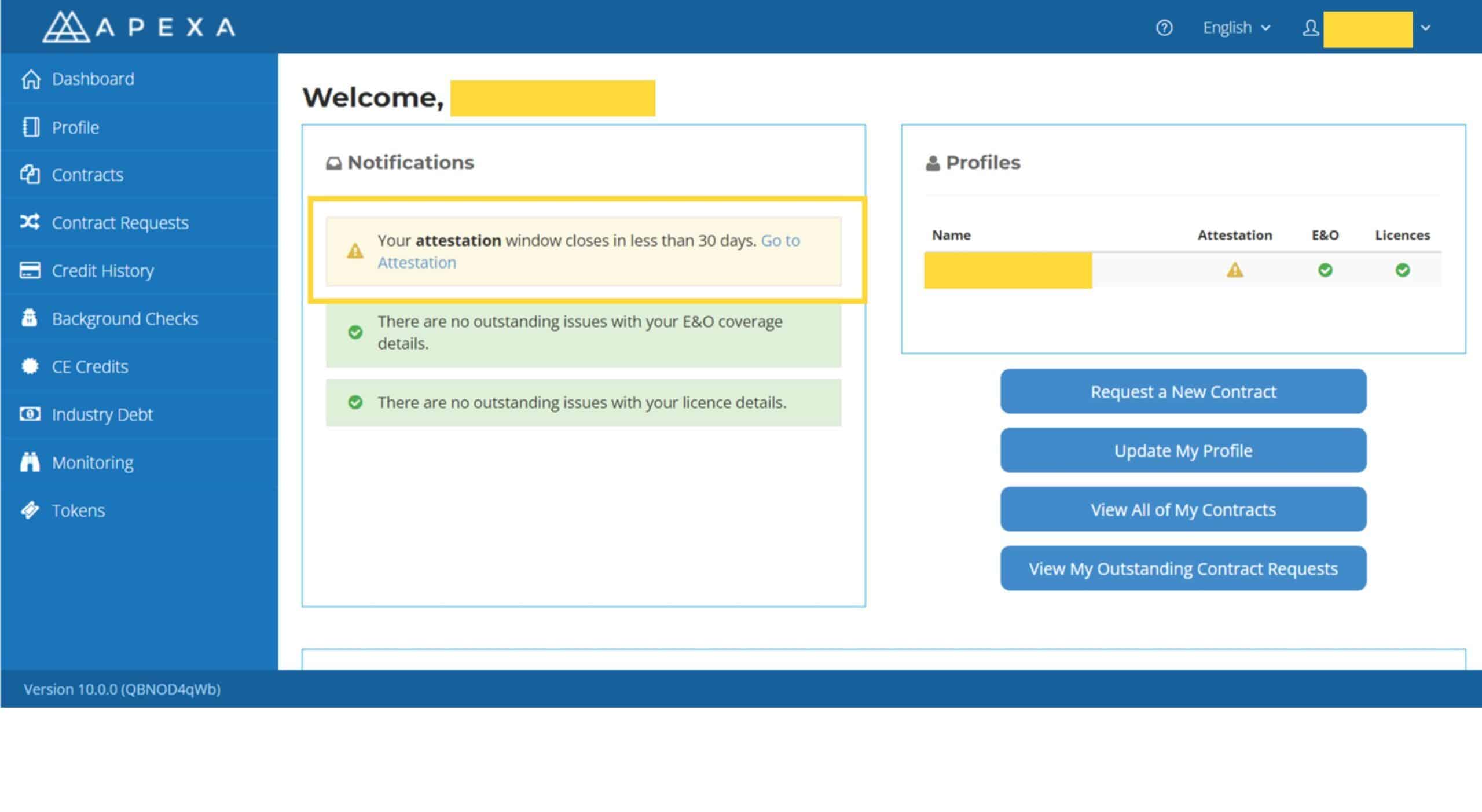Select the Tokens ticket icon
The height and width of the screenshot is (812, 1482).
(x=30, y=510)
